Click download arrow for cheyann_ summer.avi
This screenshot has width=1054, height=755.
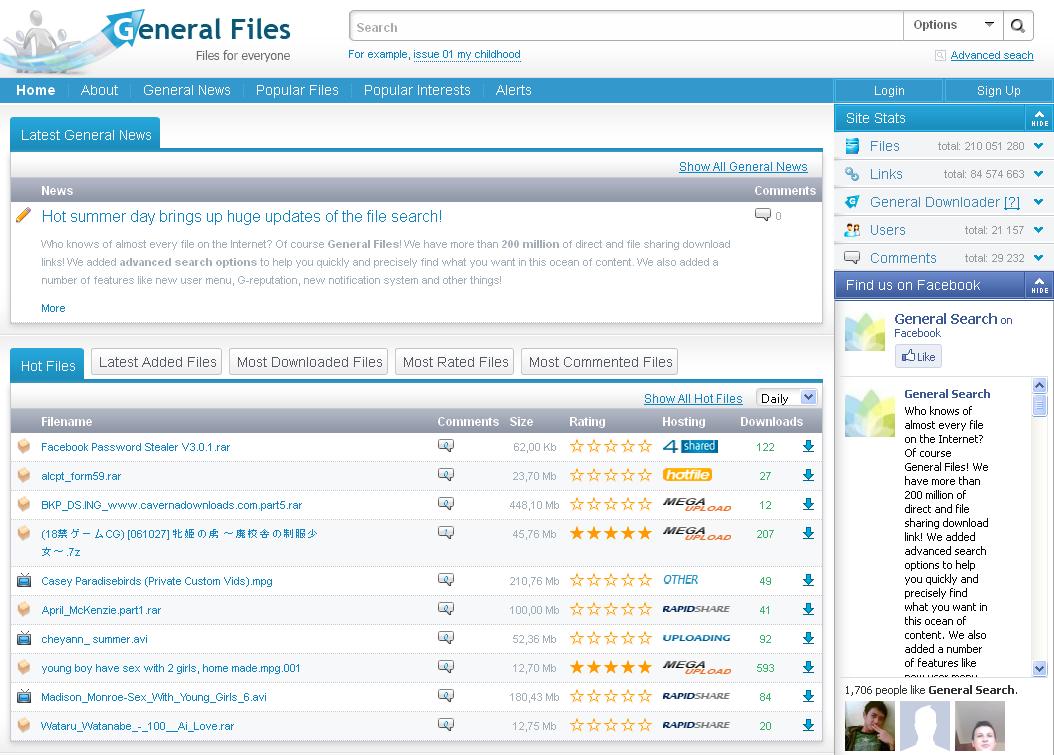[x=808, y=639]
